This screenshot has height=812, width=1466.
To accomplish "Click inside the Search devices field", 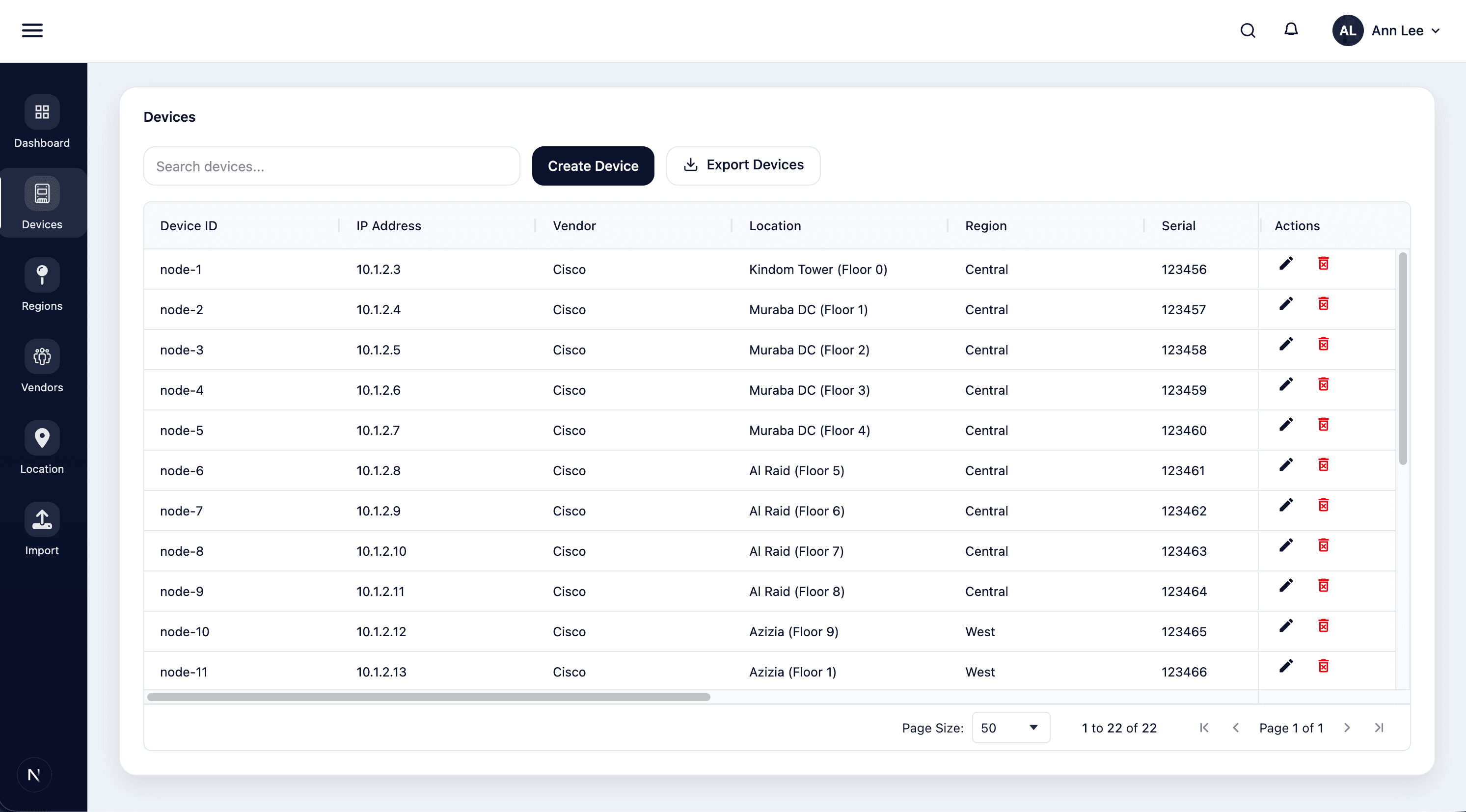I will click(331, 165).
